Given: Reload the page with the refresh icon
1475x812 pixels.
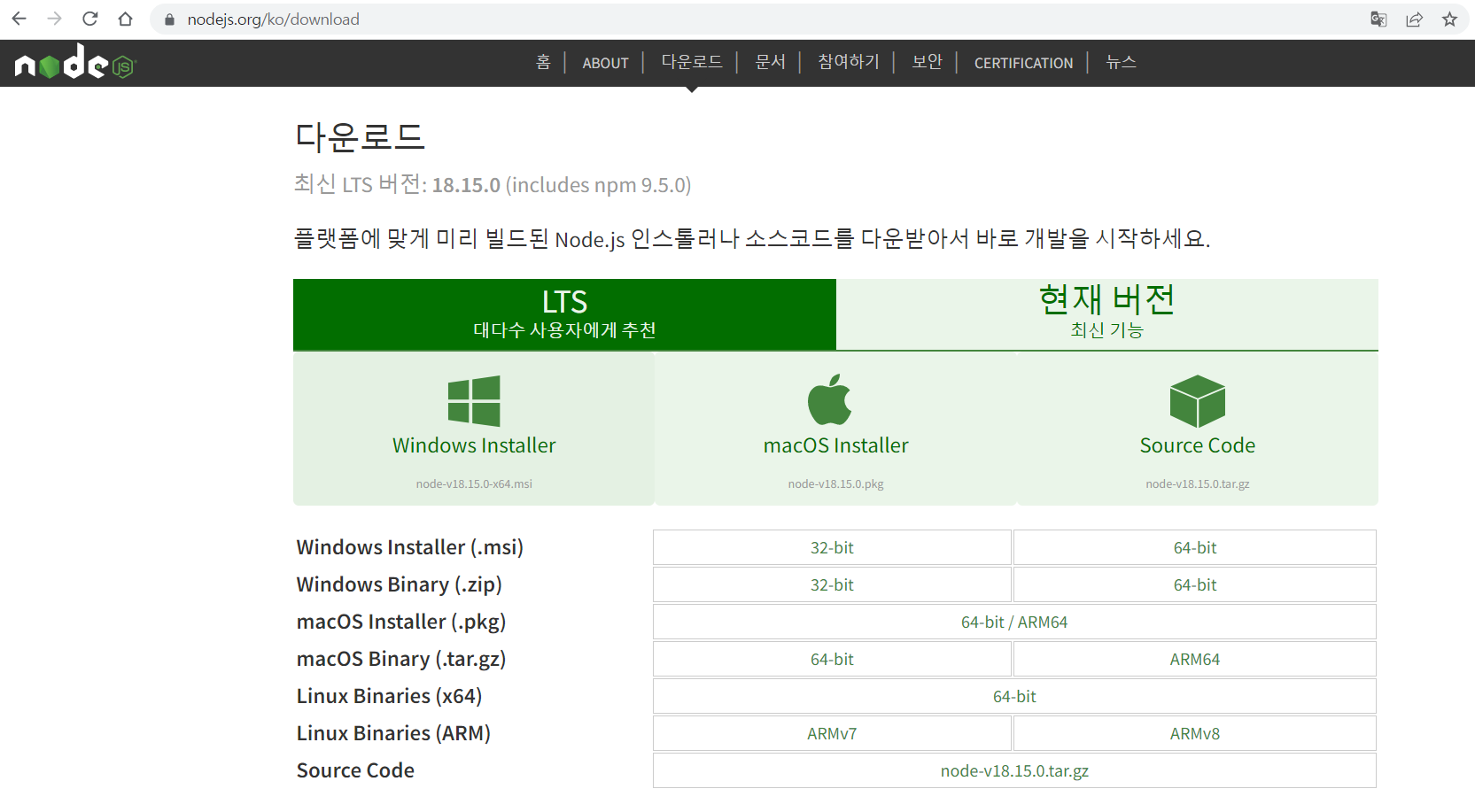Looking at the screenshot, I should coord(89,19).
